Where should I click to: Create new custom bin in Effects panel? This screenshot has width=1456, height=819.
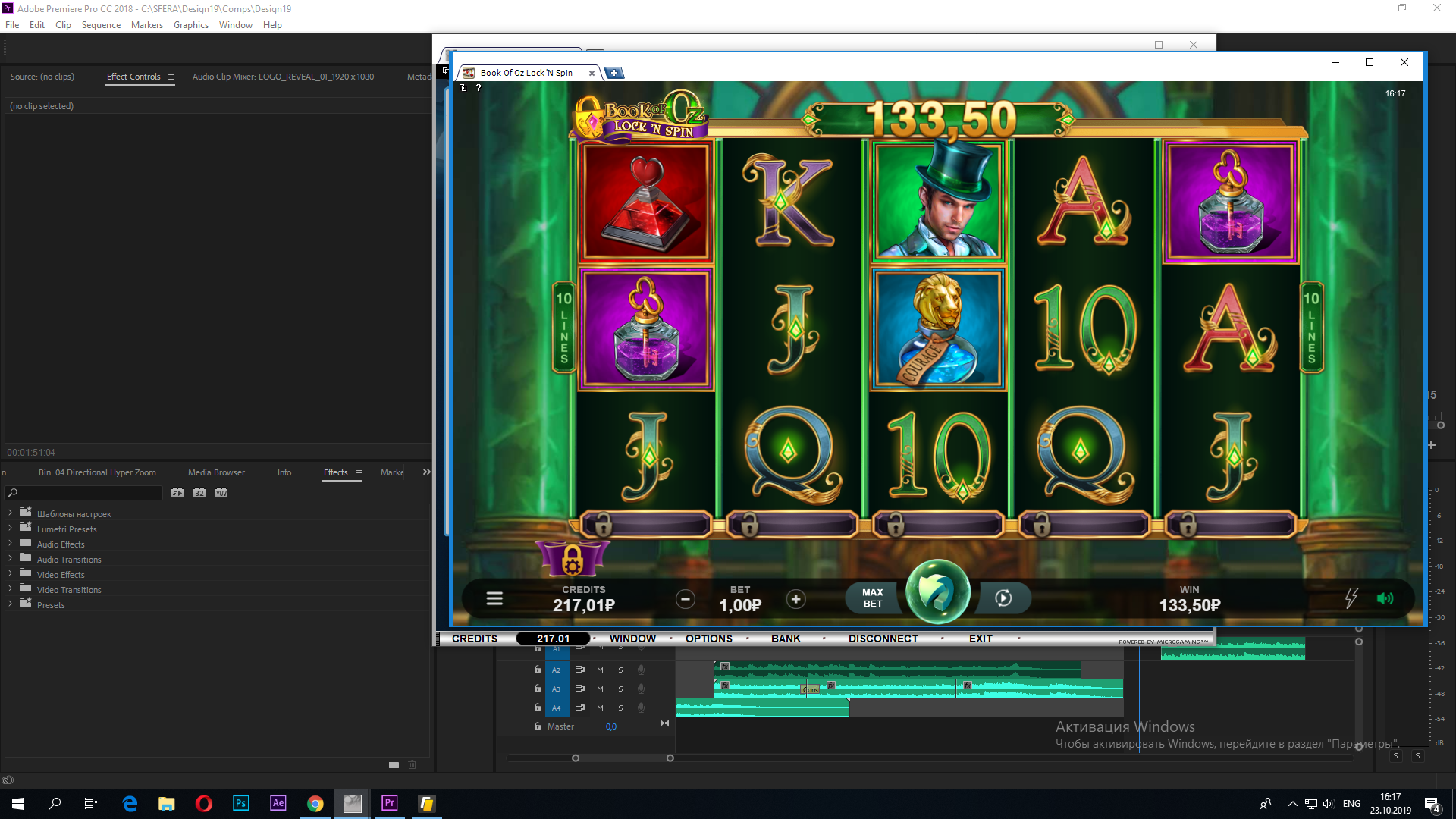pyautogui.click(x=394, y=764)
